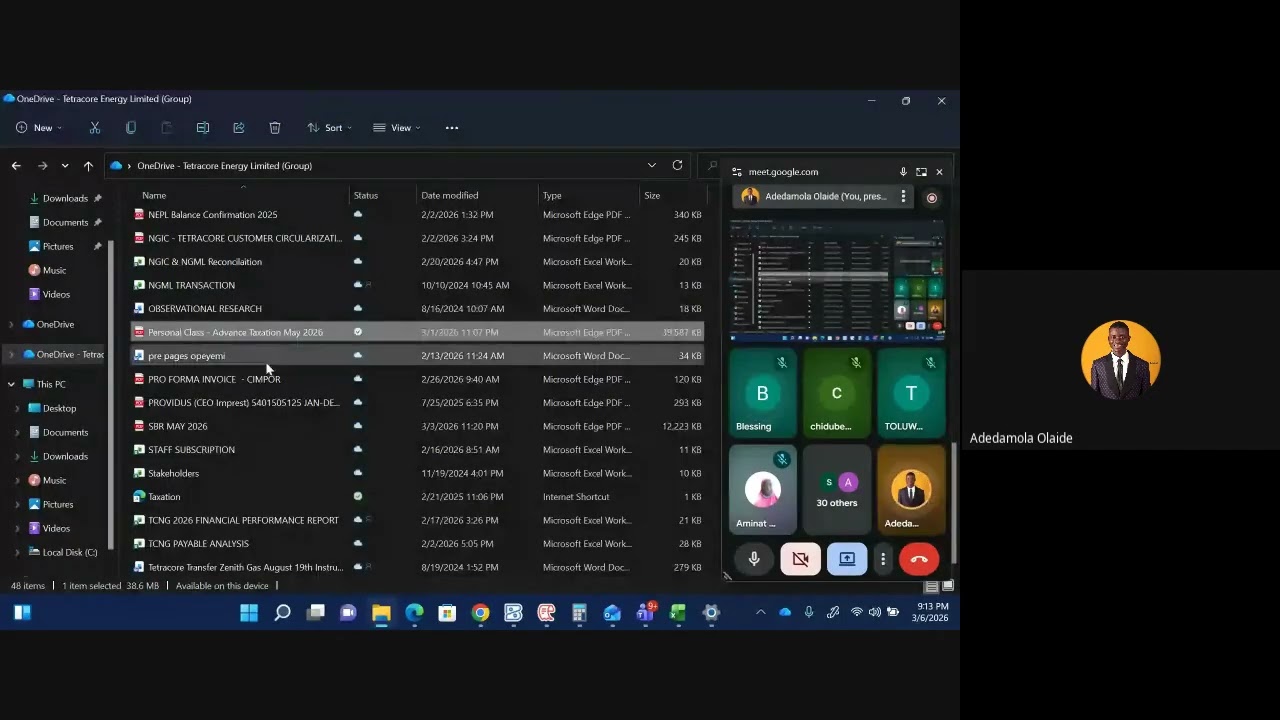The height and width of the screenshot is (720, 1280).
Task: Delete the selected file with trash icon
Action: 275,128
